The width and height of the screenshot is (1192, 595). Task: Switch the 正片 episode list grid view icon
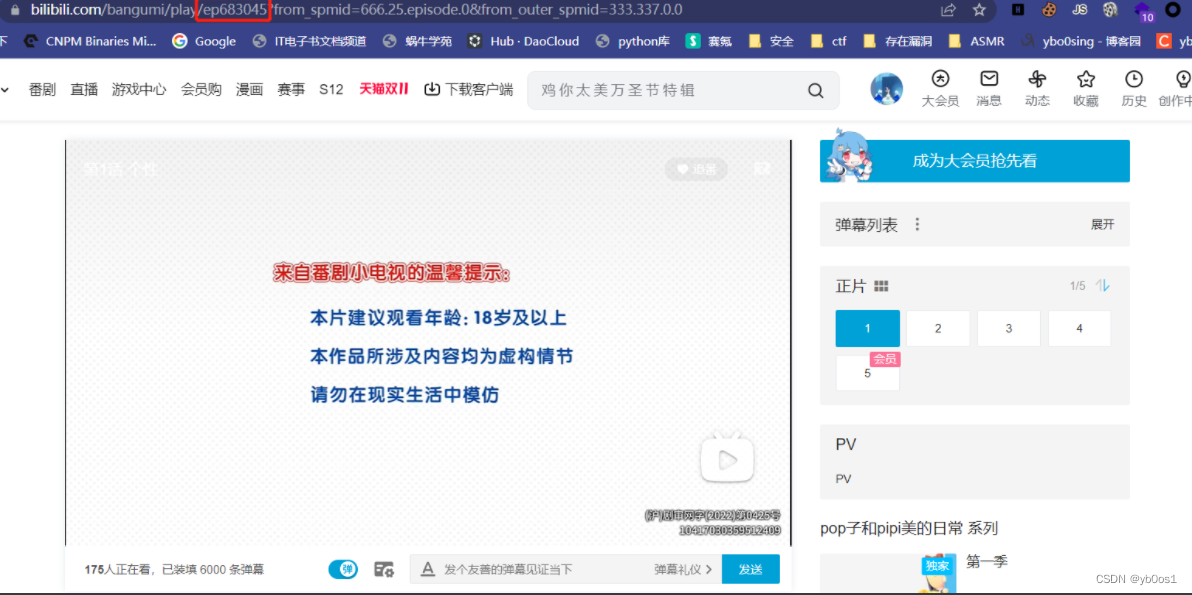click(881, 286)
